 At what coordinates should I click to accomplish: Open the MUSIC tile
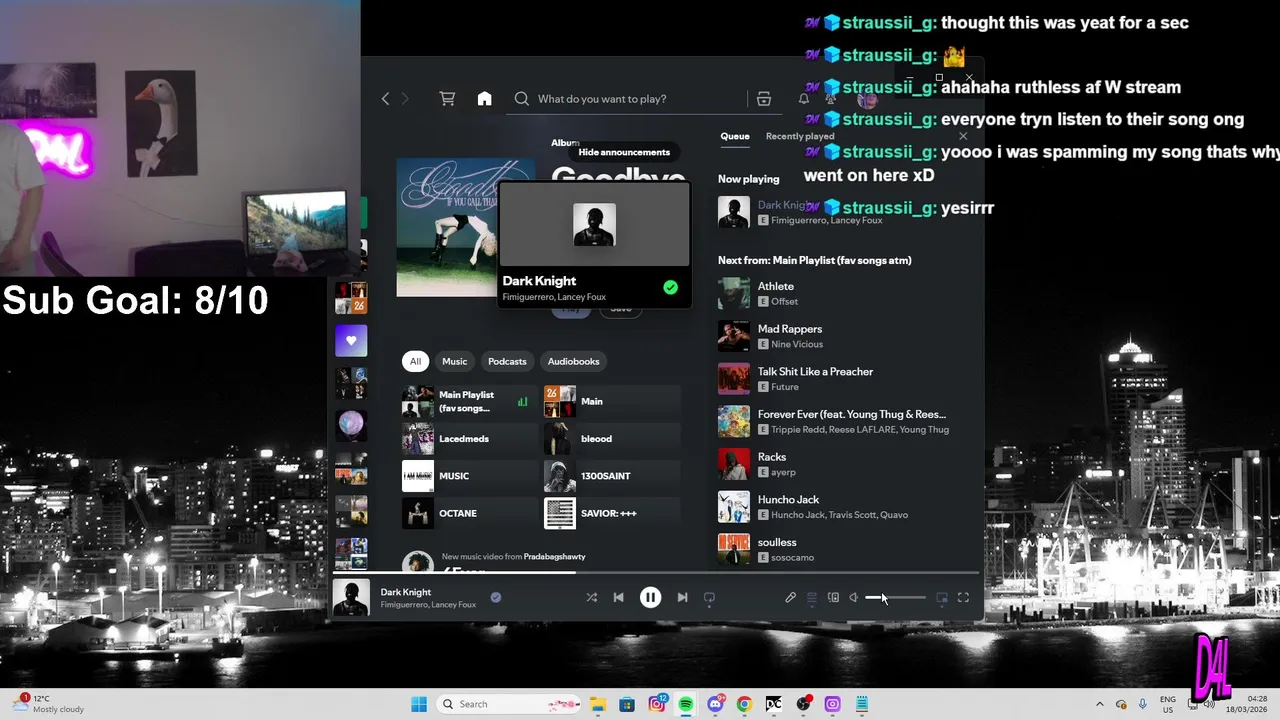point(469,476)
